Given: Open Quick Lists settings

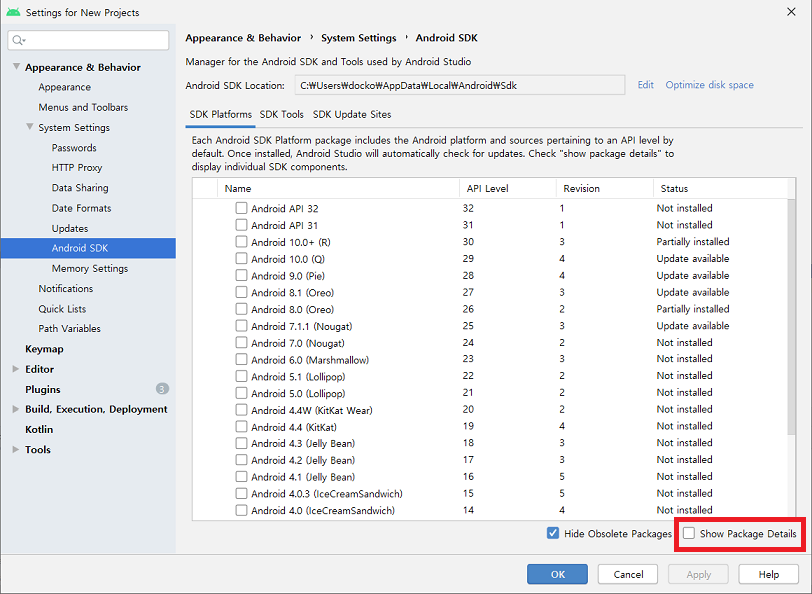Looking at the screenshot, I should click(62, 309).
